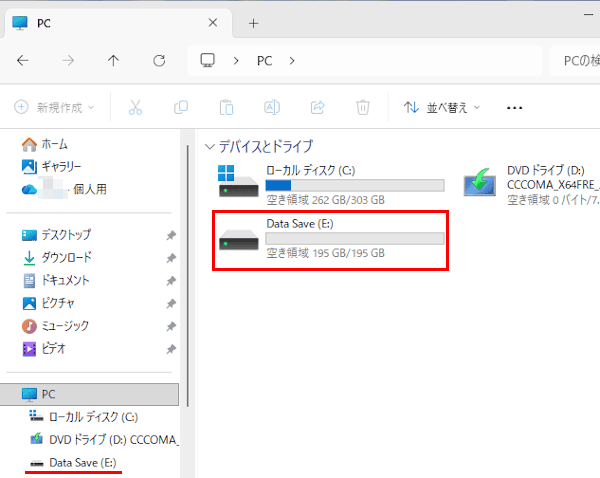
Task: Open ピクチャ in quick access
Action: [48, 303]
